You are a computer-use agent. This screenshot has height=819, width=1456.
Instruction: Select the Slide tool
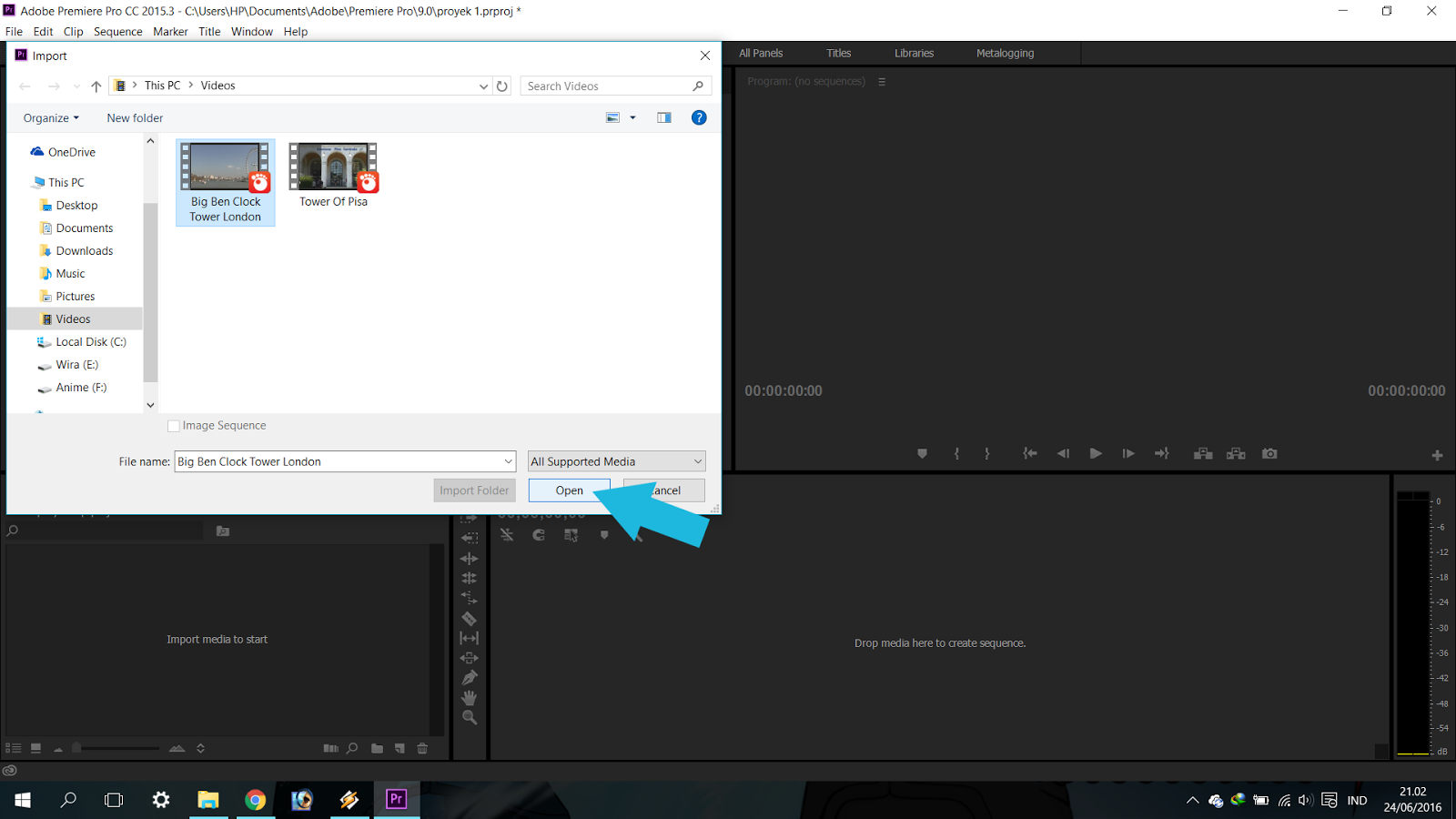(x=470, y=658)
